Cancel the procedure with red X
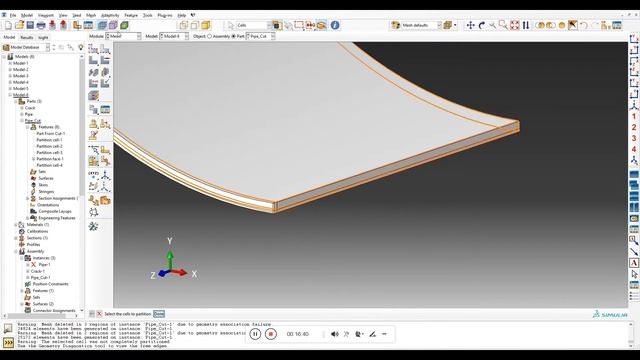 tap(99, 314)
